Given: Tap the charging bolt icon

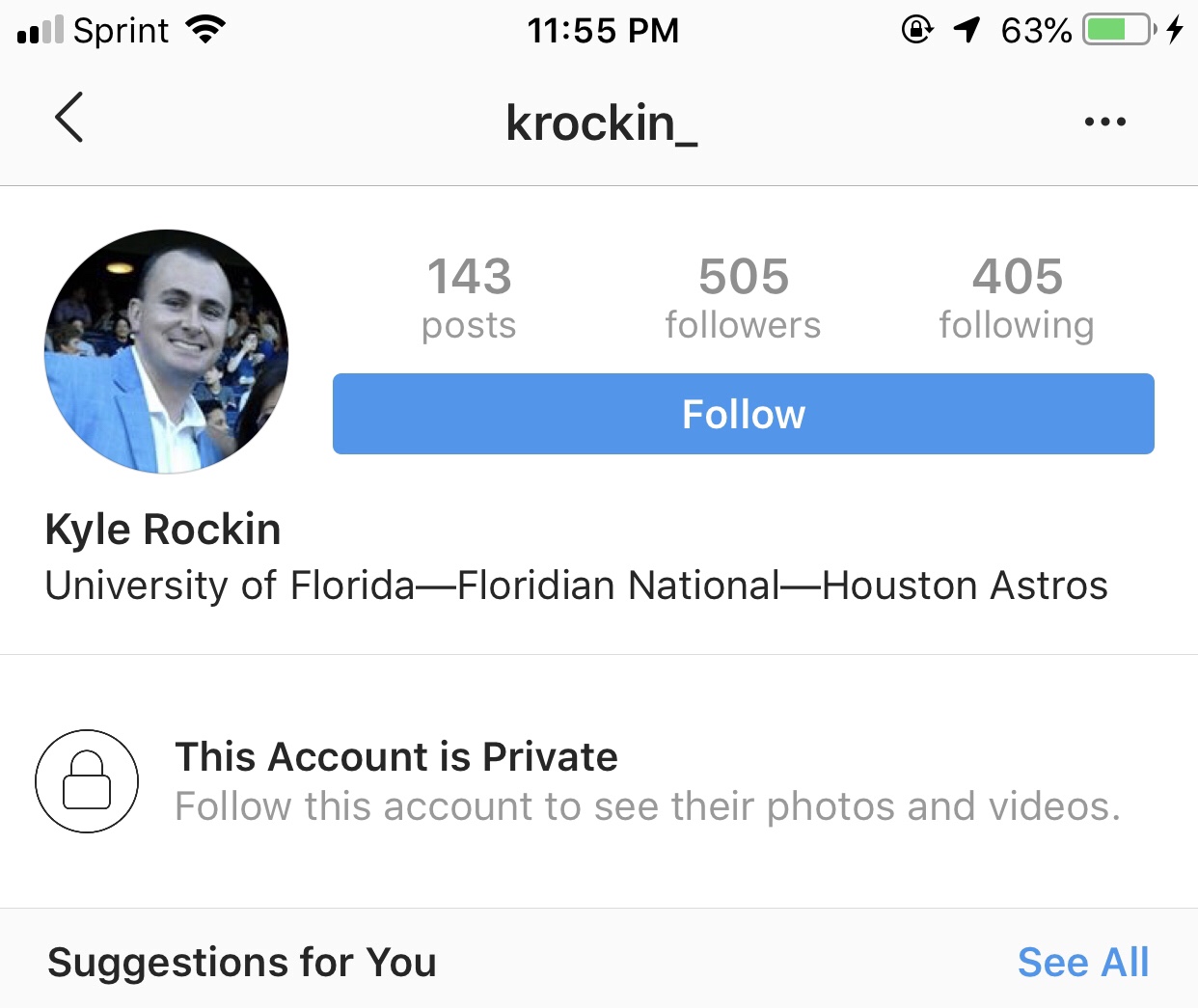Looking at the screenshot, I should coord(1174,30).
